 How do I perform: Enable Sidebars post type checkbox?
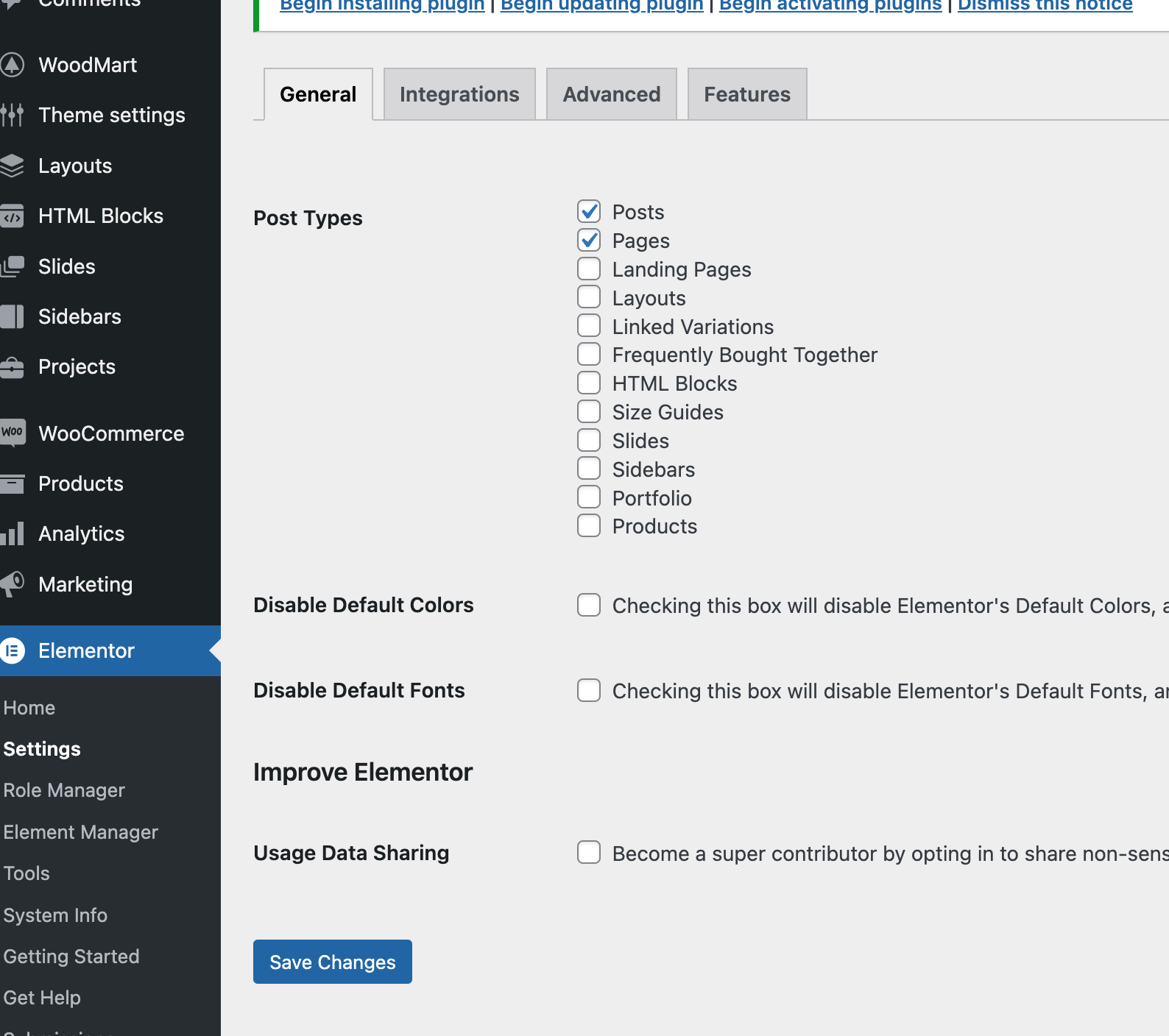click(589, 468)
